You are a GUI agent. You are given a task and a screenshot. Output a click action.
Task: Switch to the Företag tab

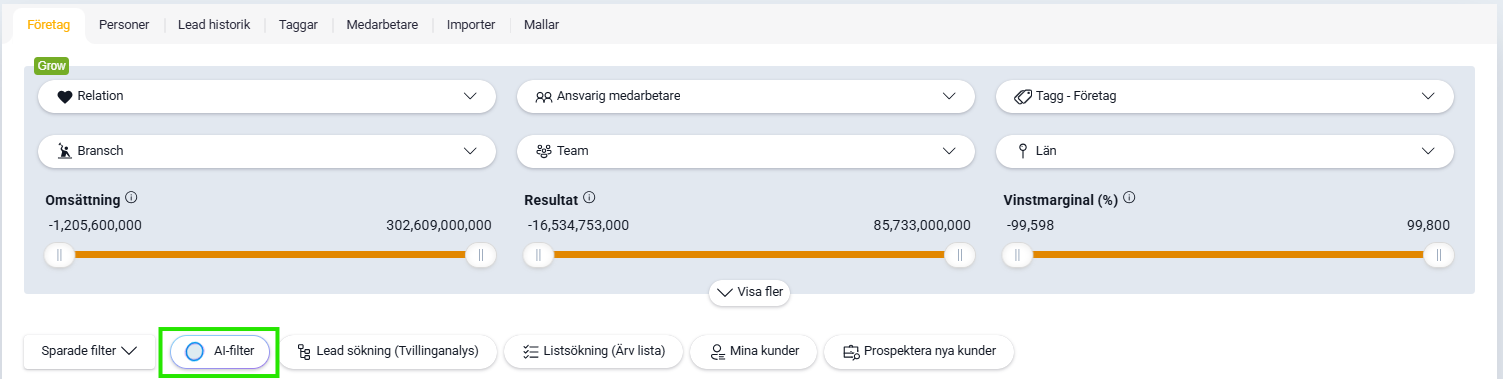(x=48, y=25)
